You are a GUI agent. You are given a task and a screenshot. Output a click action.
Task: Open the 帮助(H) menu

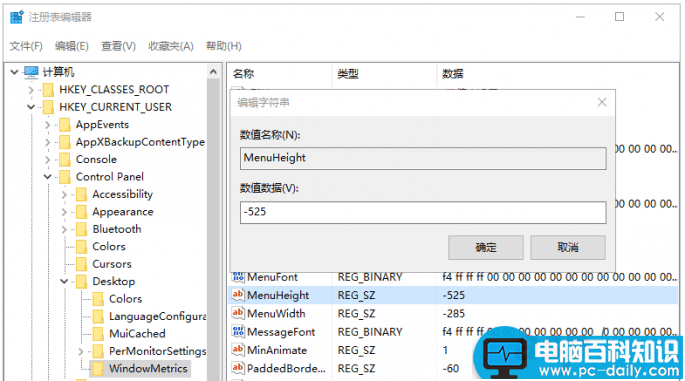pos(224,46)
